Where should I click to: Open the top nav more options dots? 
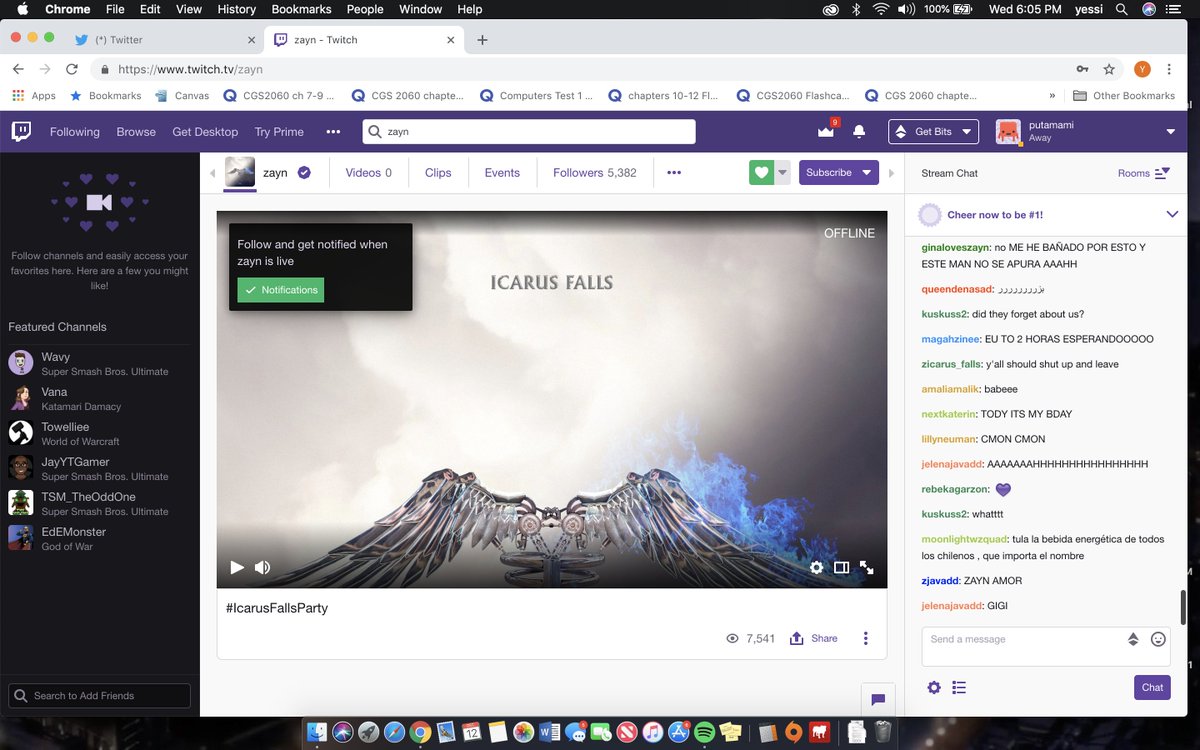tap(333, 131)
